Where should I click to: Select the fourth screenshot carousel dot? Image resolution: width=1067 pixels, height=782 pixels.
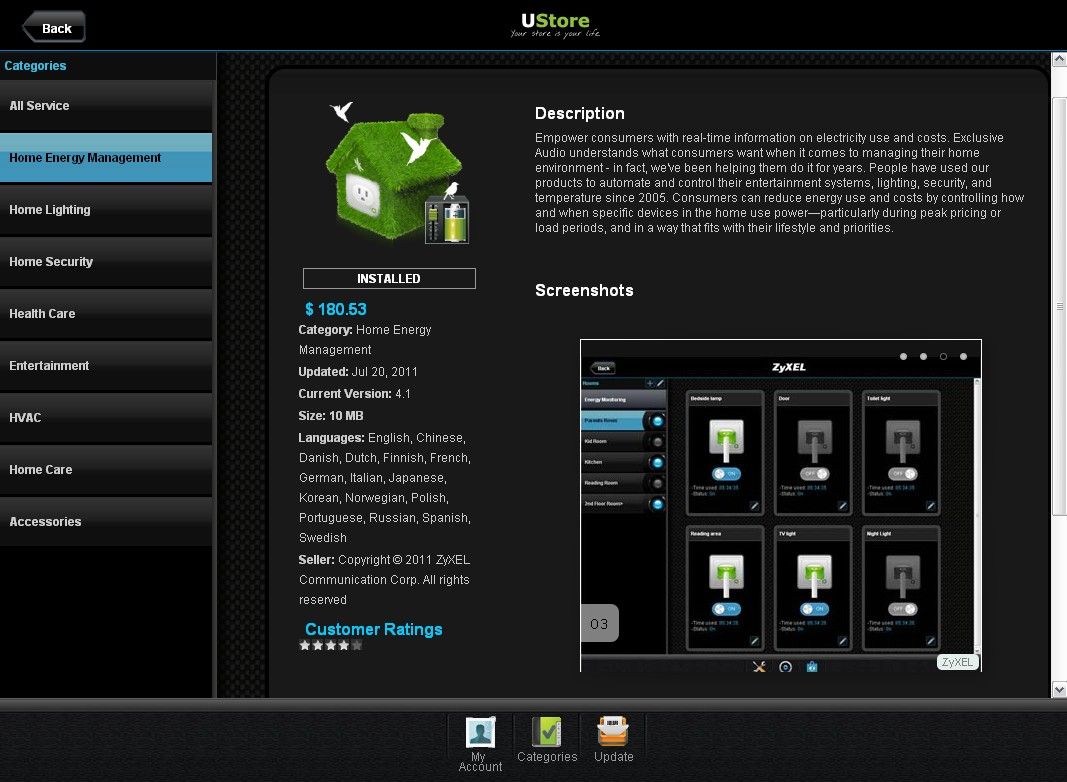964,357
